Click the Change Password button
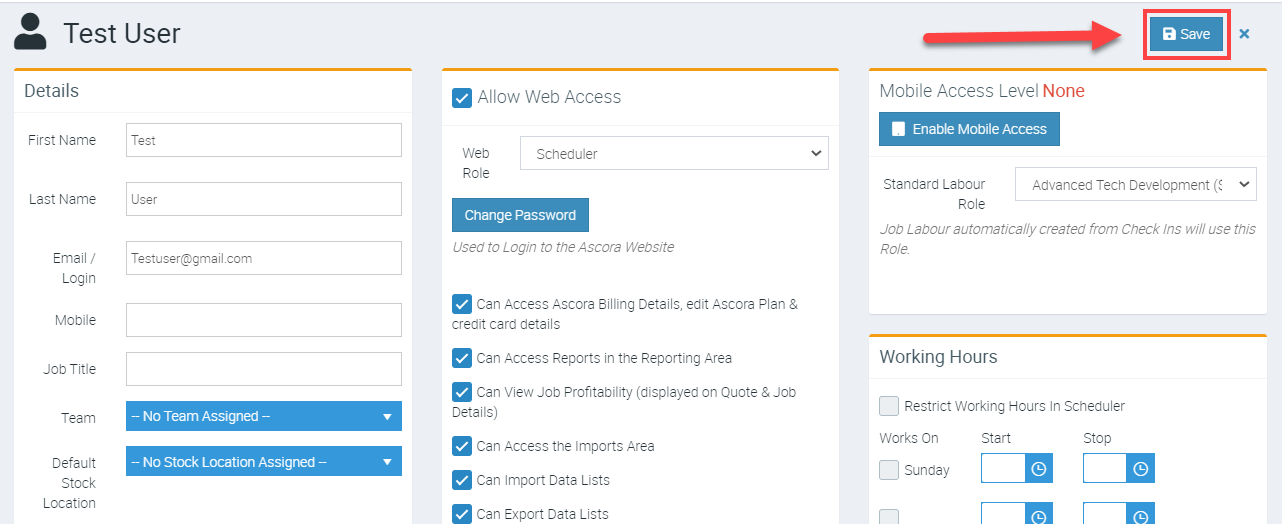This screenshot has height=524, width=1282. 520,215
